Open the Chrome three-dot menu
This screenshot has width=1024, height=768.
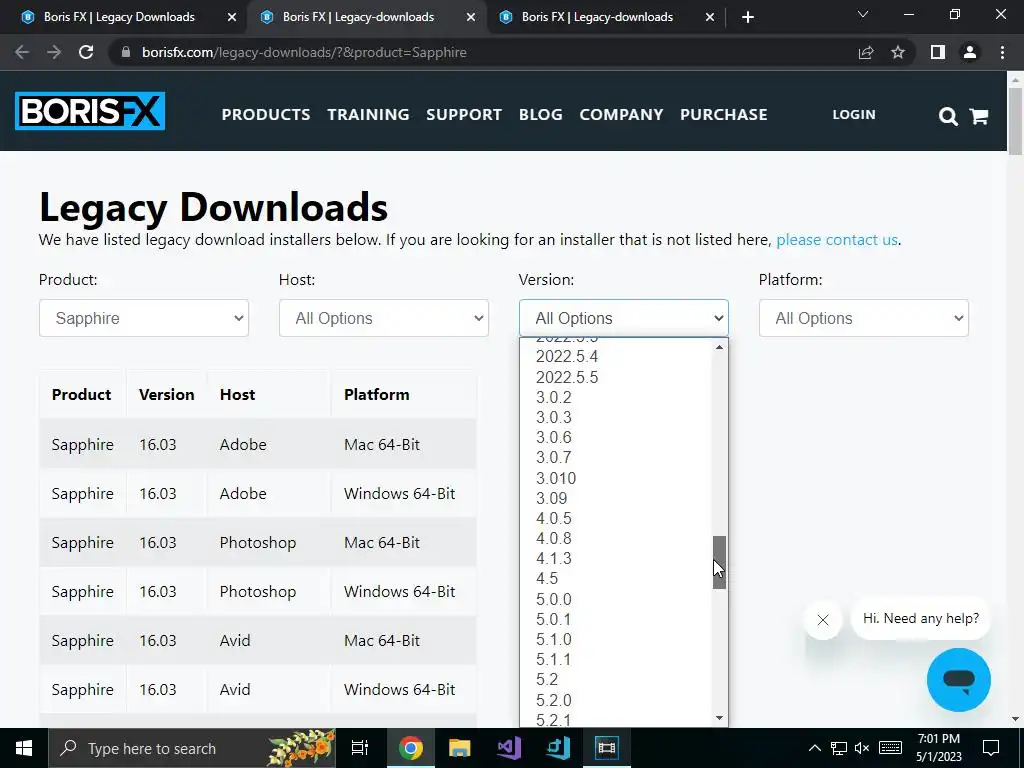1002,52
